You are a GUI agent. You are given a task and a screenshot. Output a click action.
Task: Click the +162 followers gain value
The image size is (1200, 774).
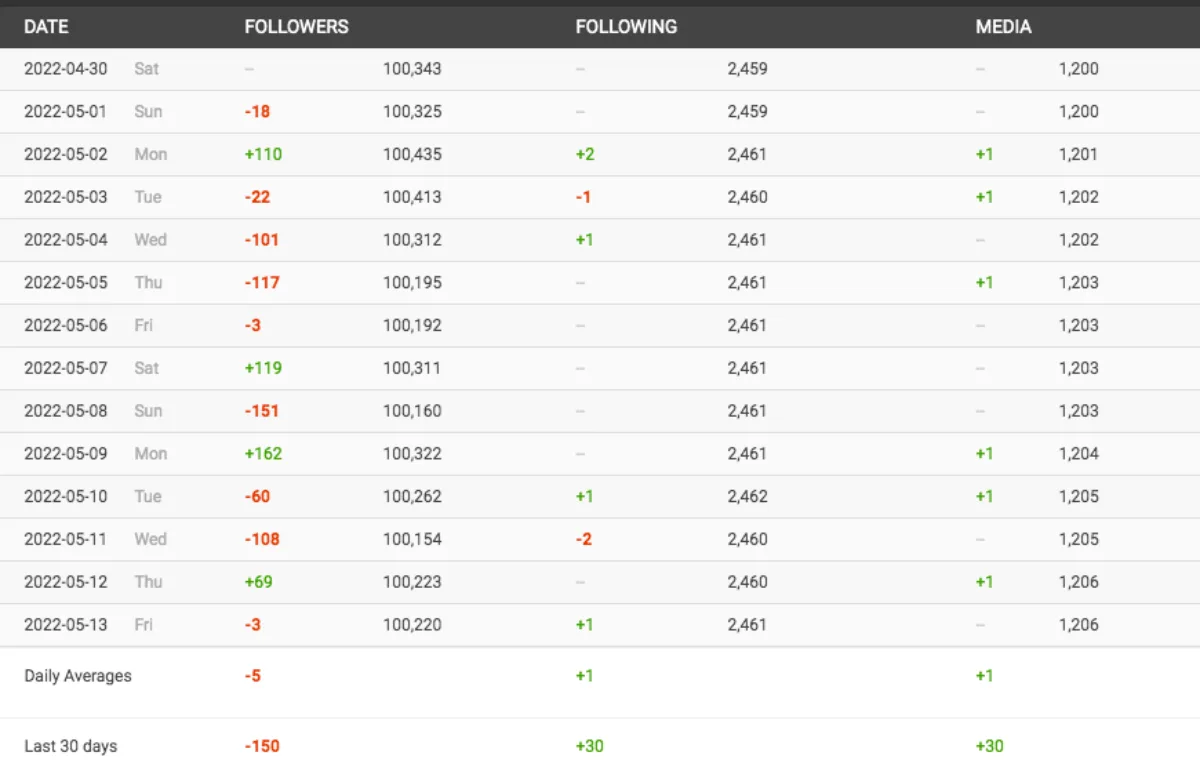point(263,454)
